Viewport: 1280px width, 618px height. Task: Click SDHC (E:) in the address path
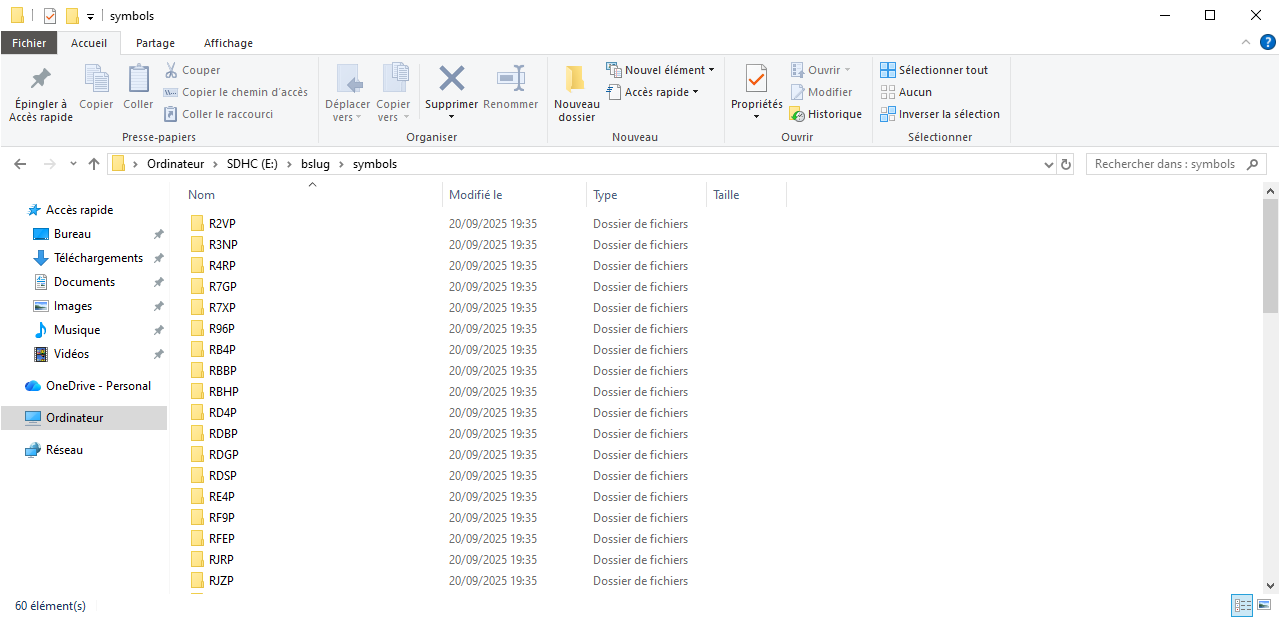coord(252,164)
